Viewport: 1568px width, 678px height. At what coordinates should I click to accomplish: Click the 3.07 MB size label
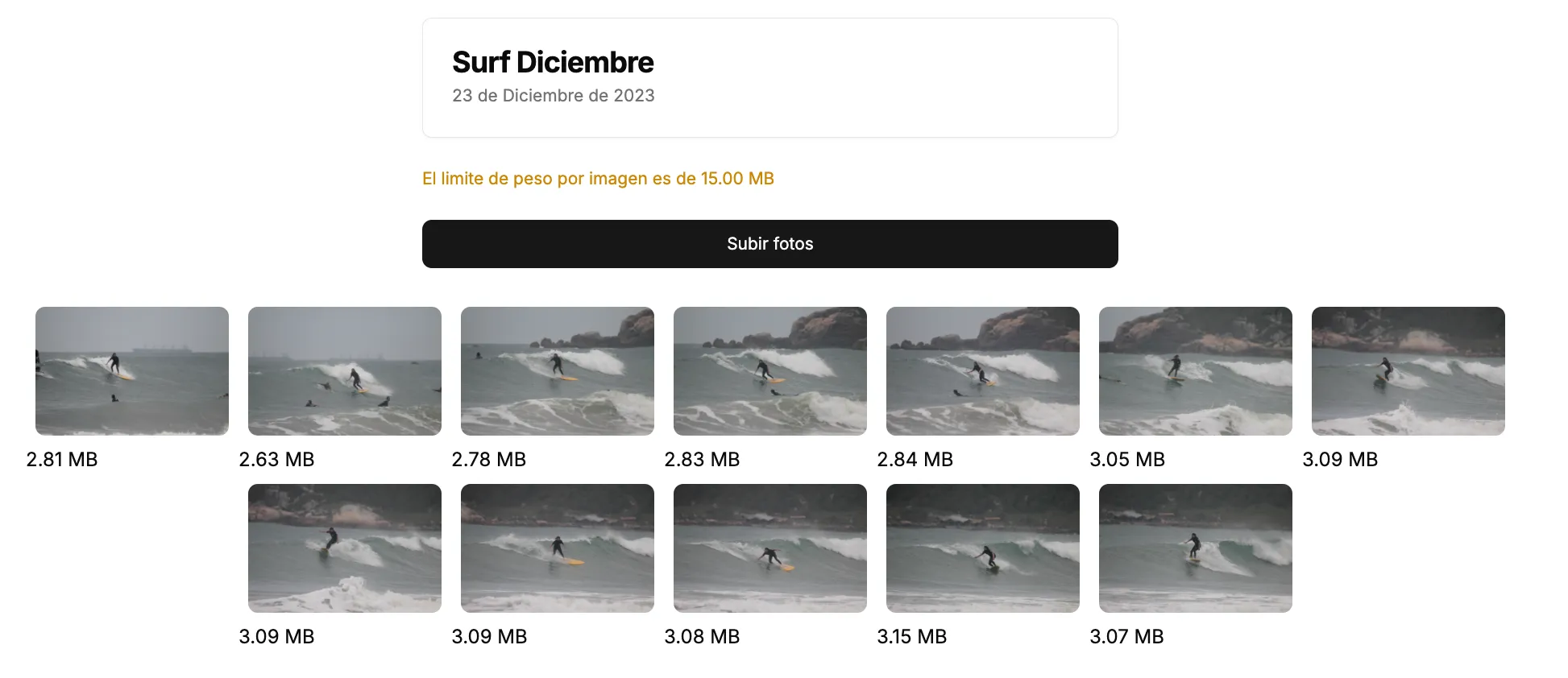[x=1126, y=637]
